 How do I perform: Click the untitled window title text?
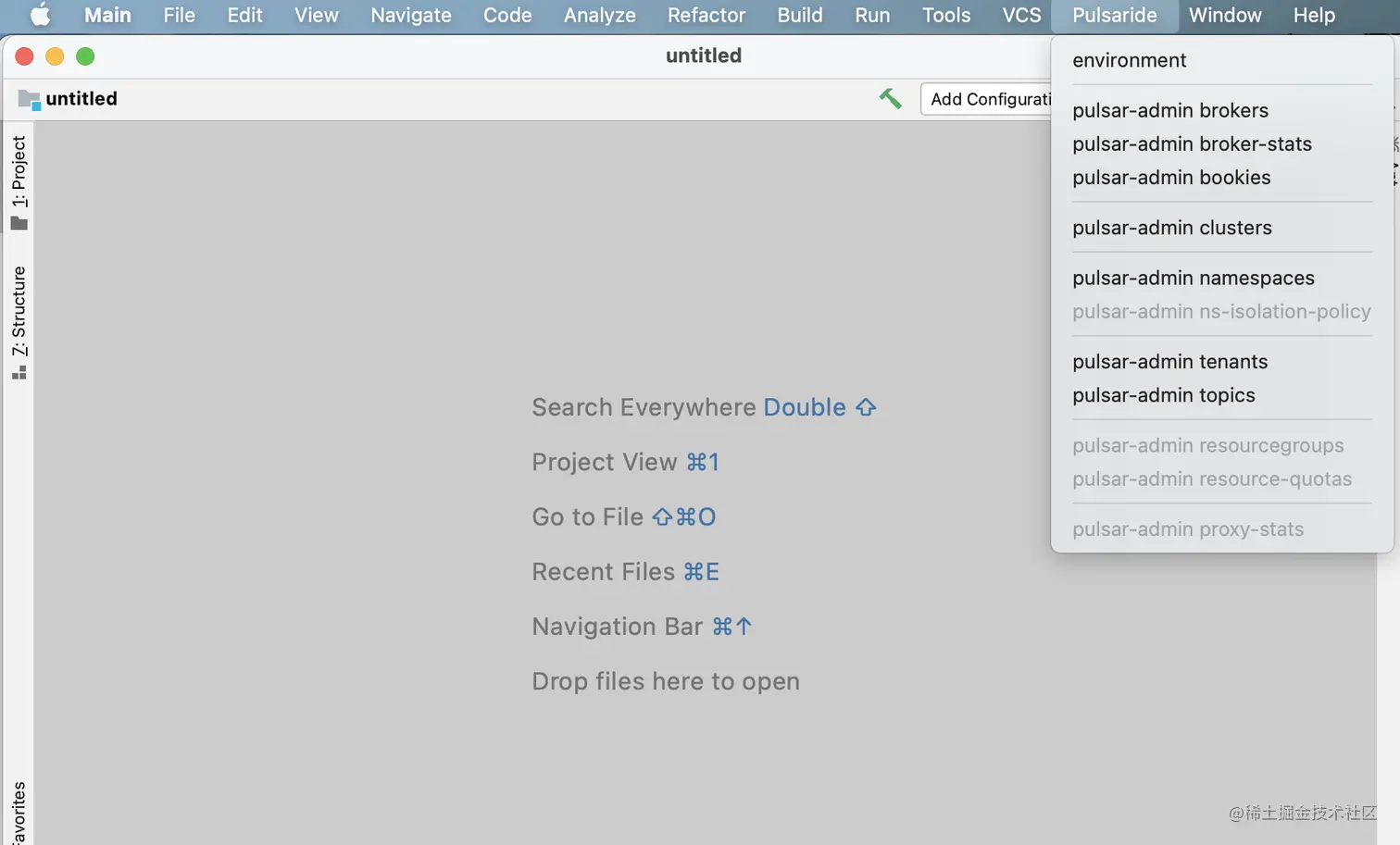pyautogui.click(x=704, y=56)
